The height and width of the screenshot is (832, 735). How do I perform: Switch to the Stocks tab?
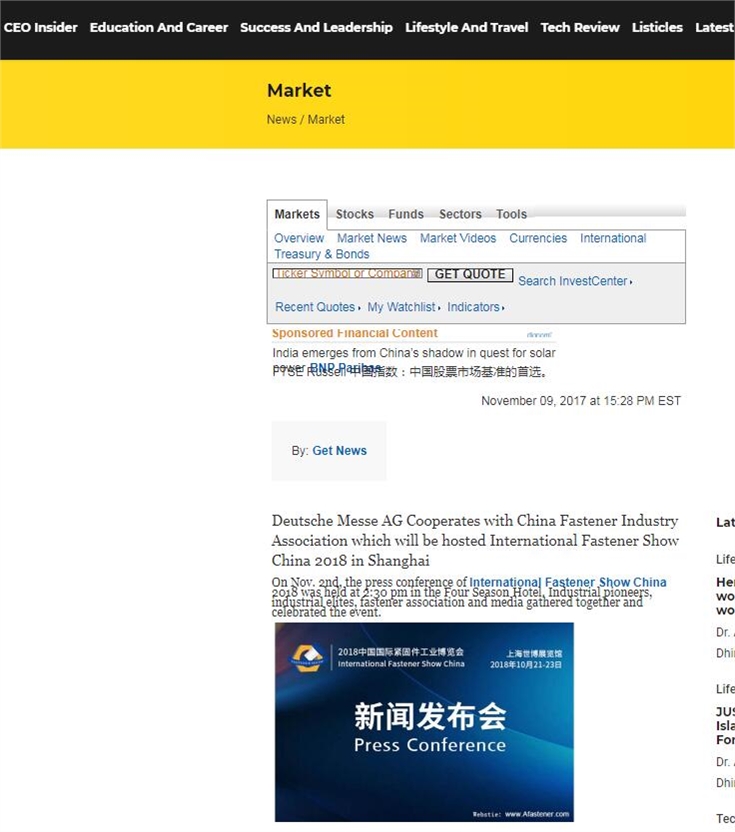pos(354,214)
